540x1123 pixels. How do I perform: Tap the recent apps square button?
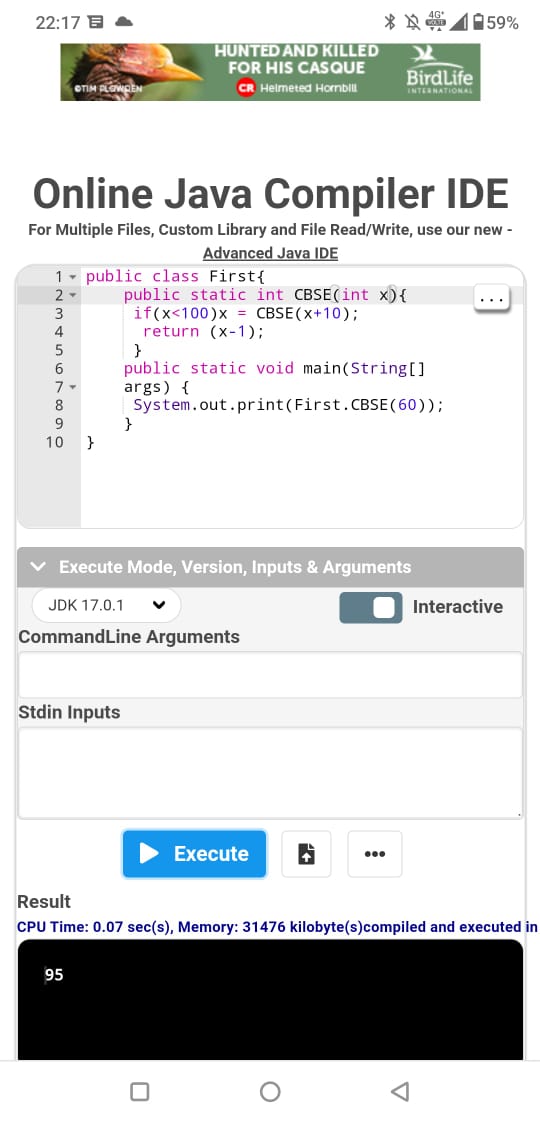[x=140, y=1091]
